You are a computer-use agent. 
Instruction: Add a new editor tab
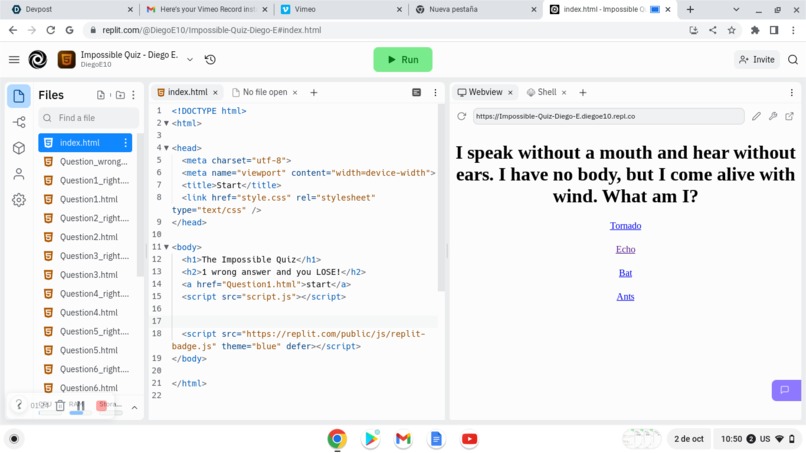(x=314, y=93)
